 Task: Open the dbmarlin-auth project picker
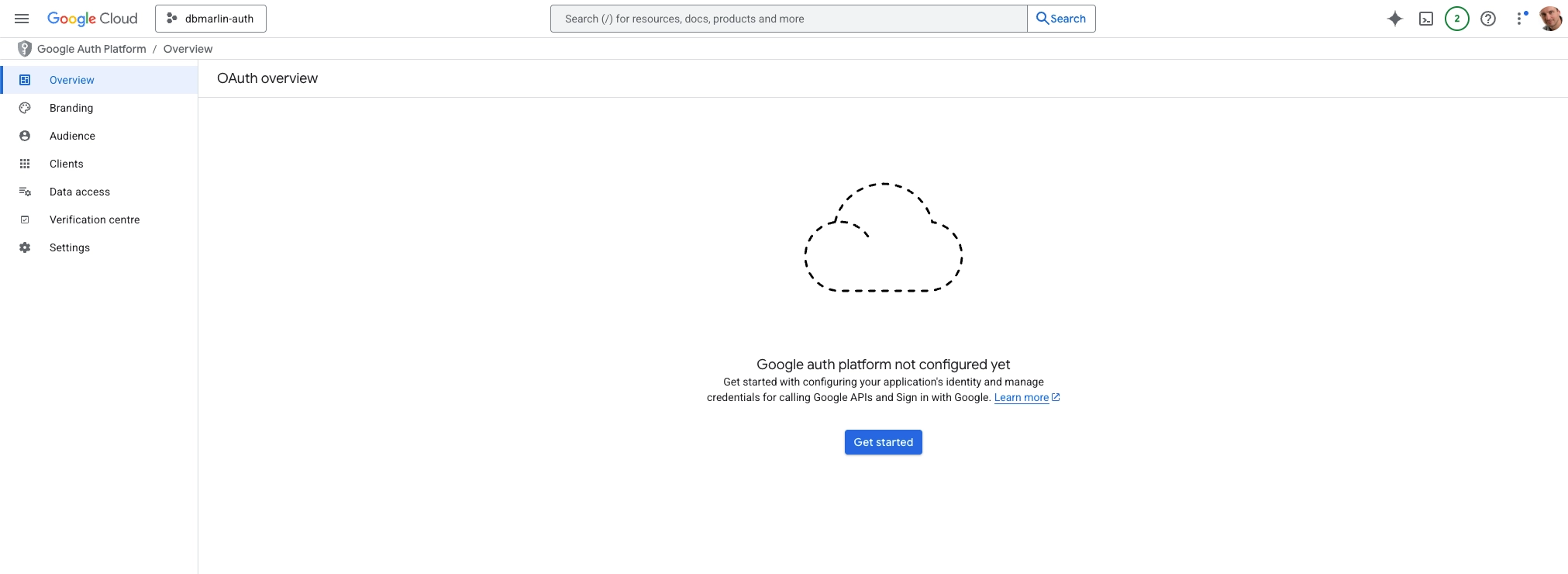click(211, 19)
